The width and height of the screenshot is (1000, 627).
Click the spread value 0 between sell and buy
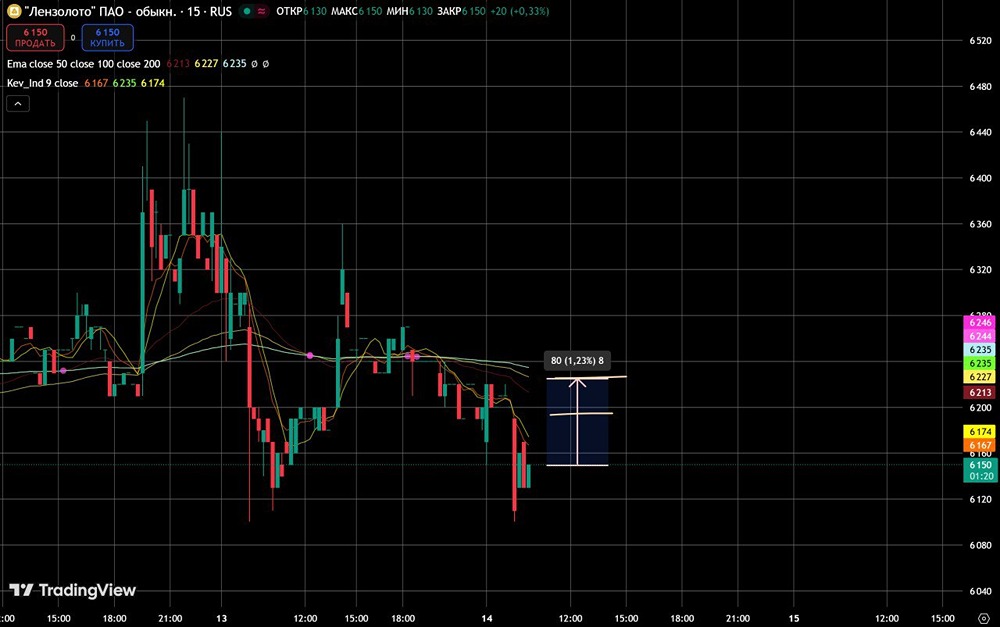[x=73, y=38]
